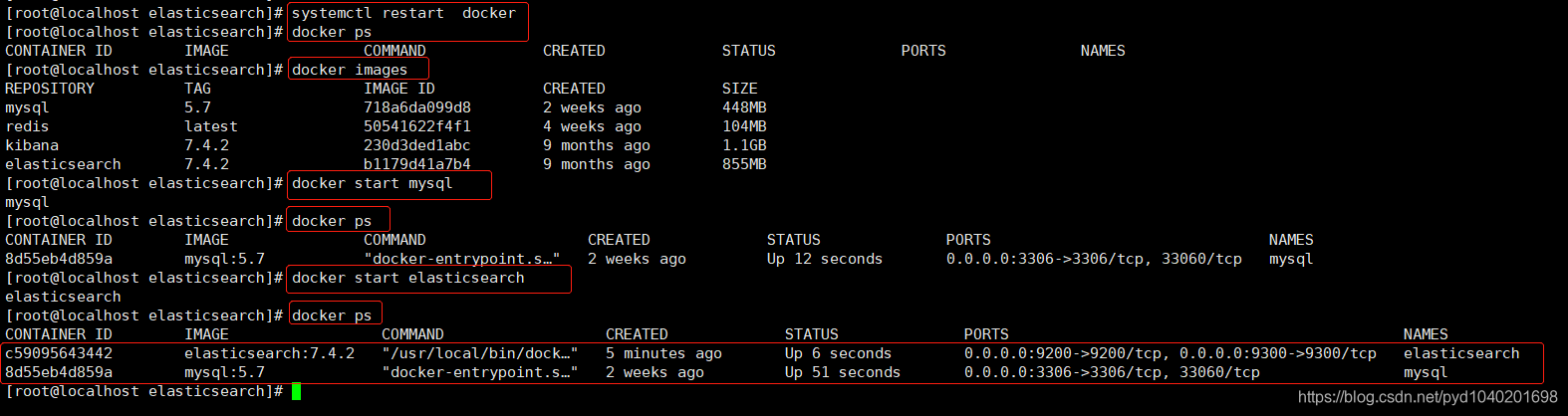Click '9 months ago' in kibana row
This screenshot has height=416, width=1568.
597,145
